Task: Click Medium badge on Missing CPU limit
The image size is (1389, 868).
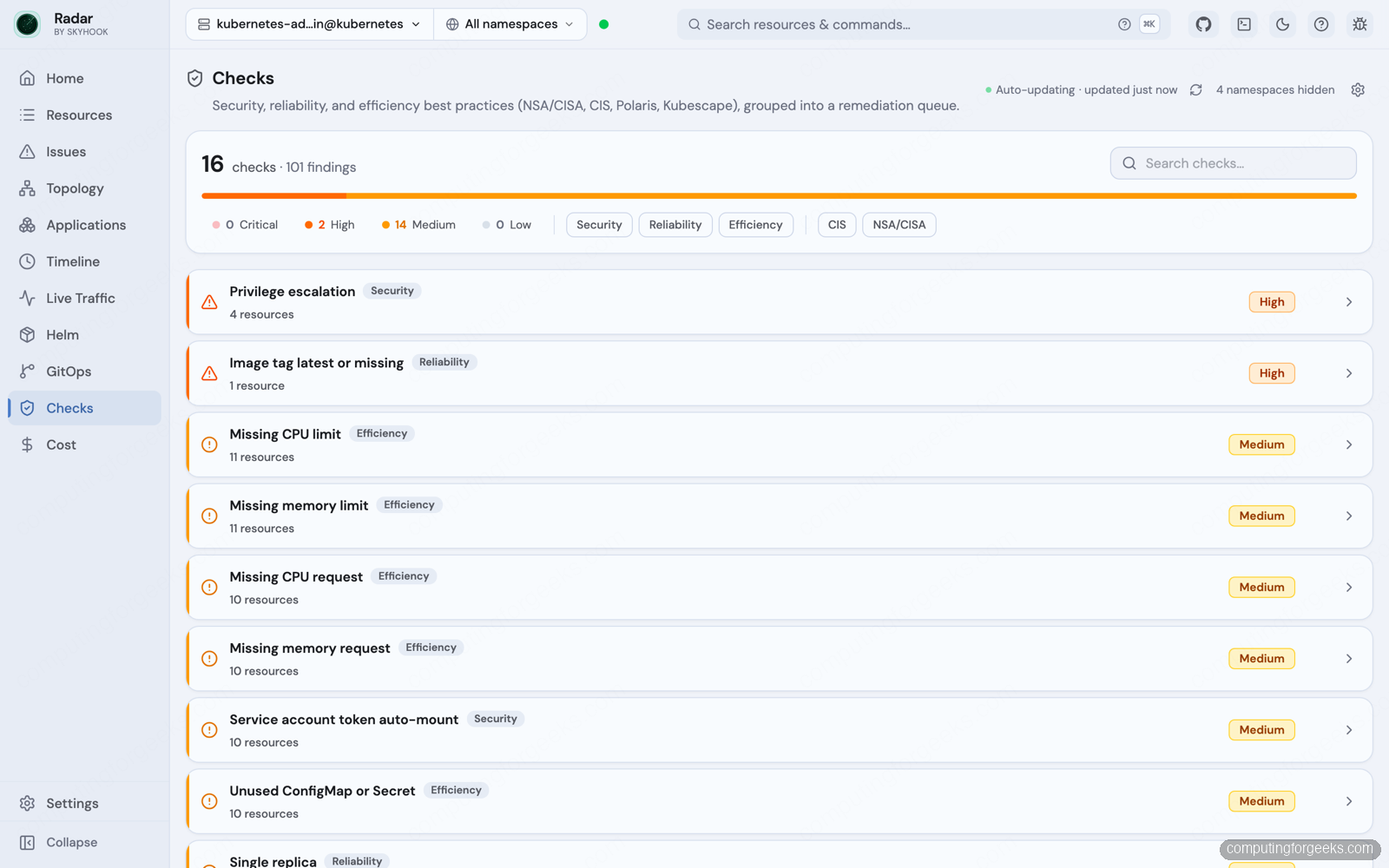Action: coord(1261,444)
